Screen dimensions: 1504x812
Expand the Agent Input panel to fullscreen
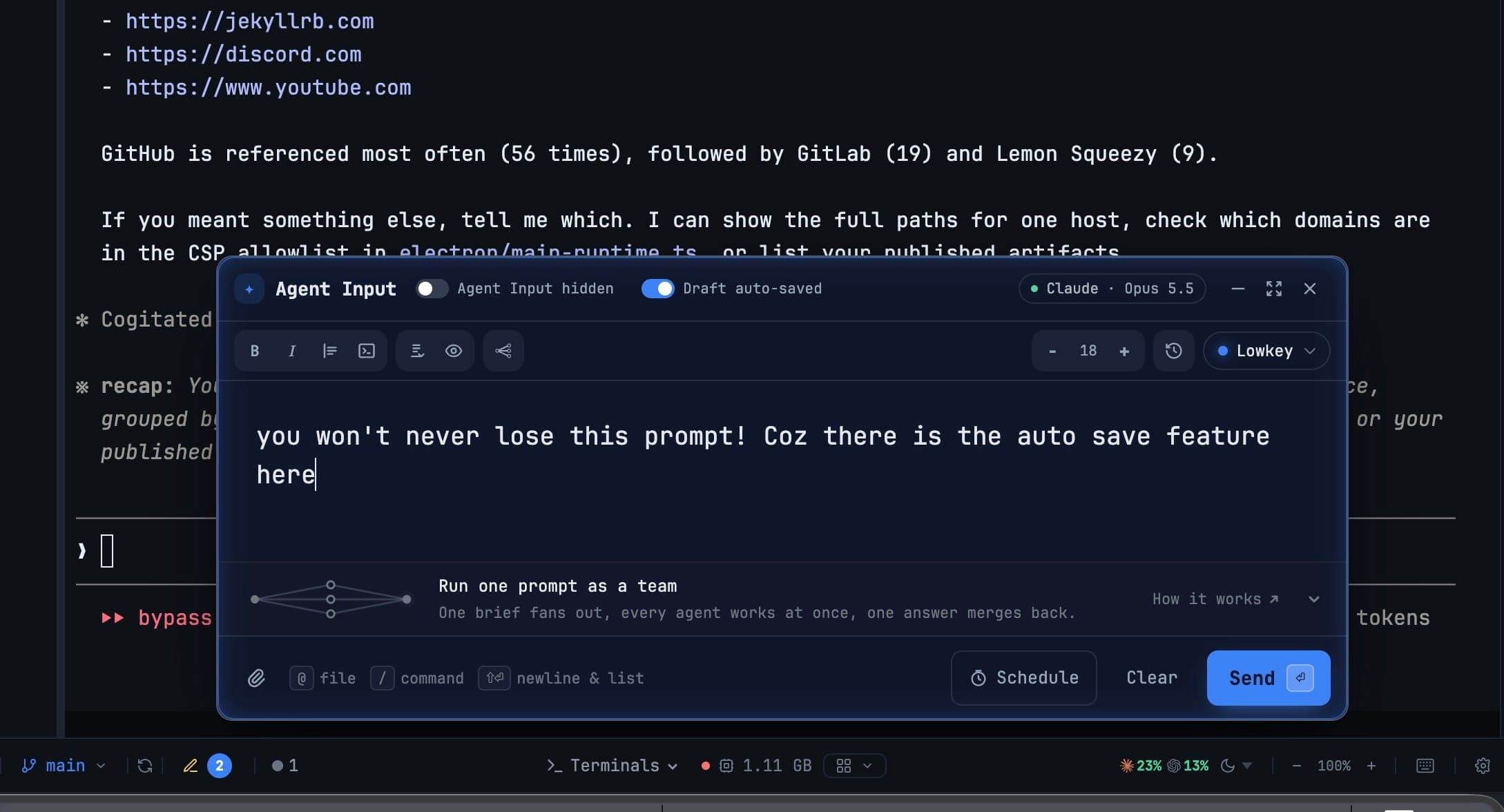(1273, 289)
